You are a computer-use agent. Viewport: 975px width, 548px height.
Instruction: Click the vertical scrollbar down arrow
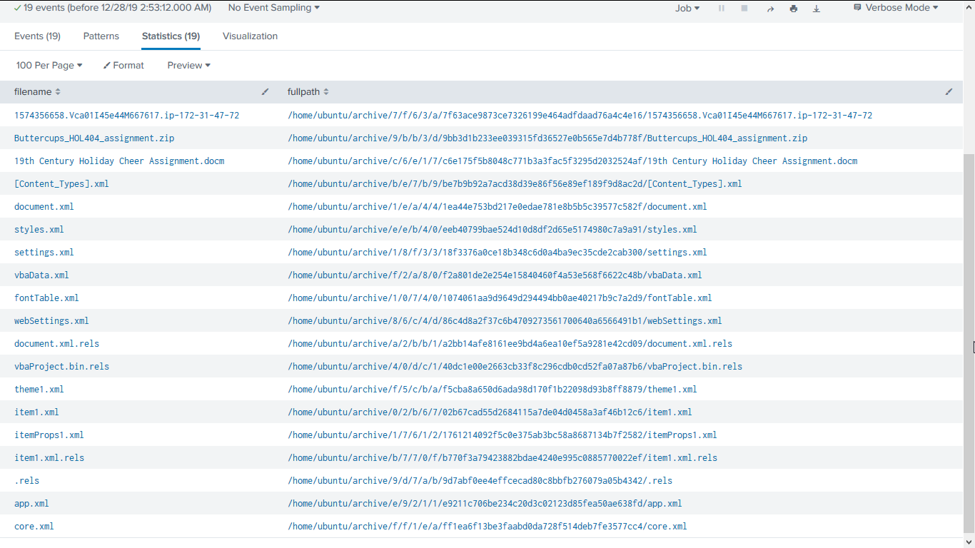pos(968,542)
